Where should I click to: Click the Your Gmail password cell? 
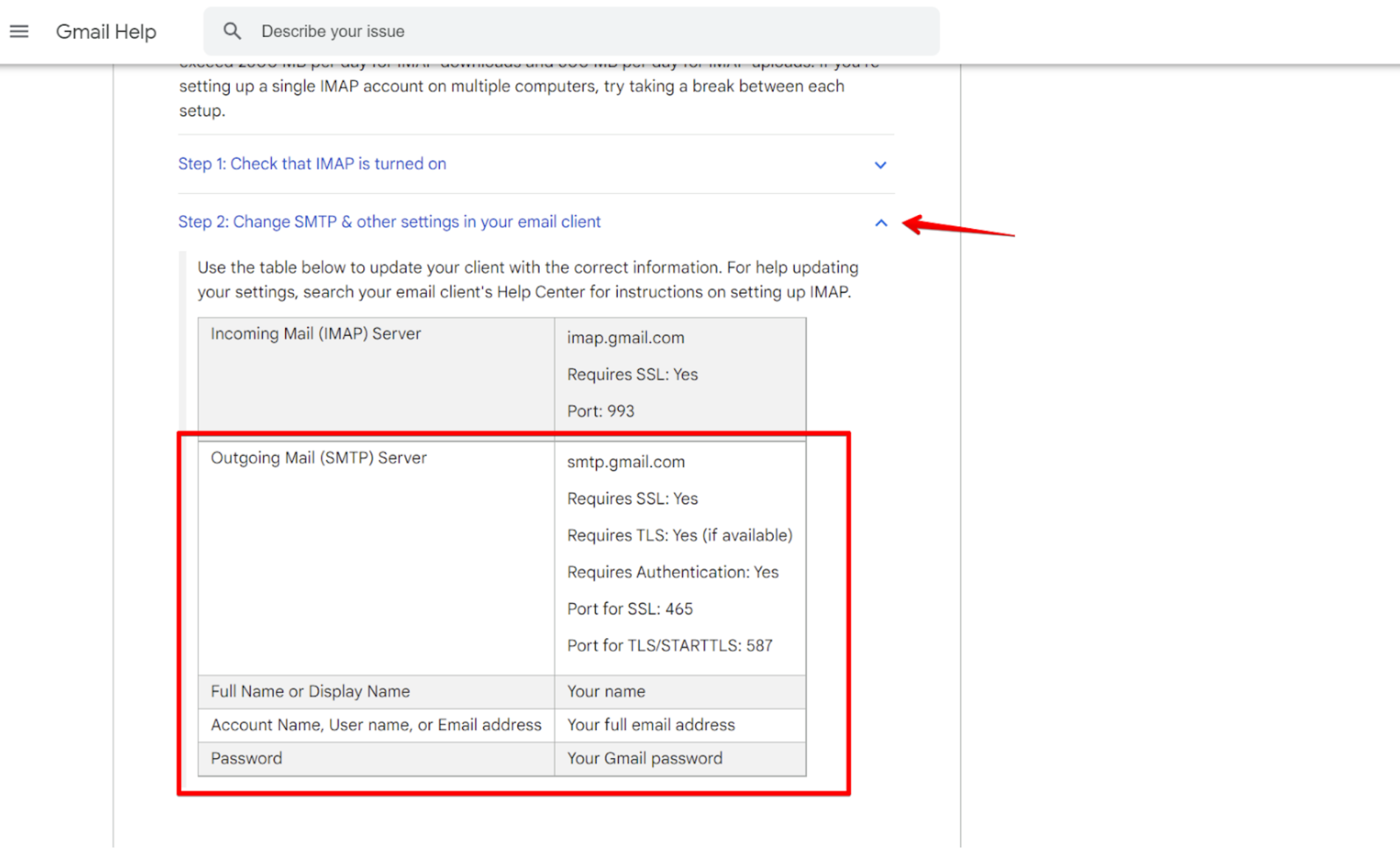[645, 758]
